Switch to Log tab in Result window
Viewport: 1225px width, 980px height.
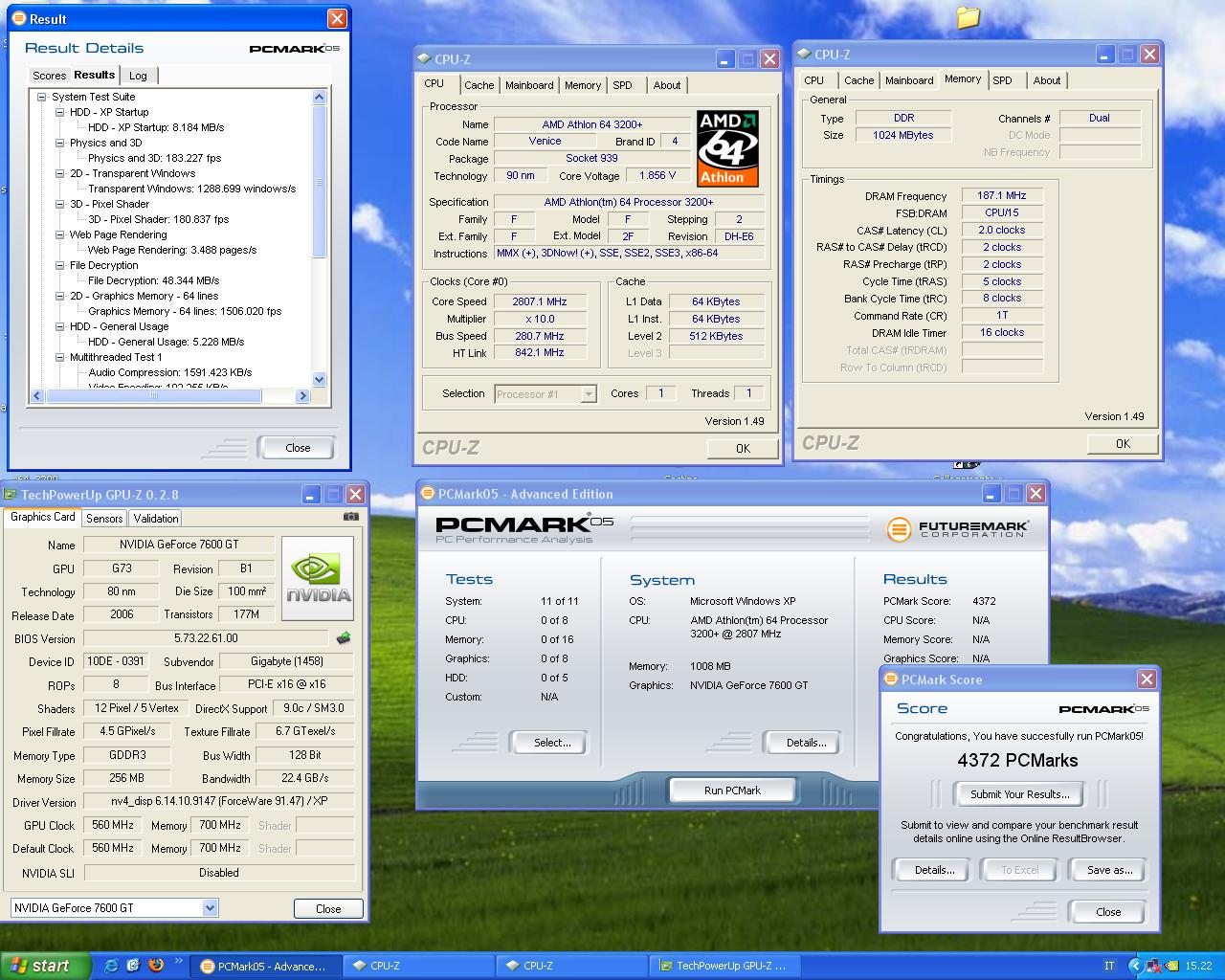click(139, 76)
